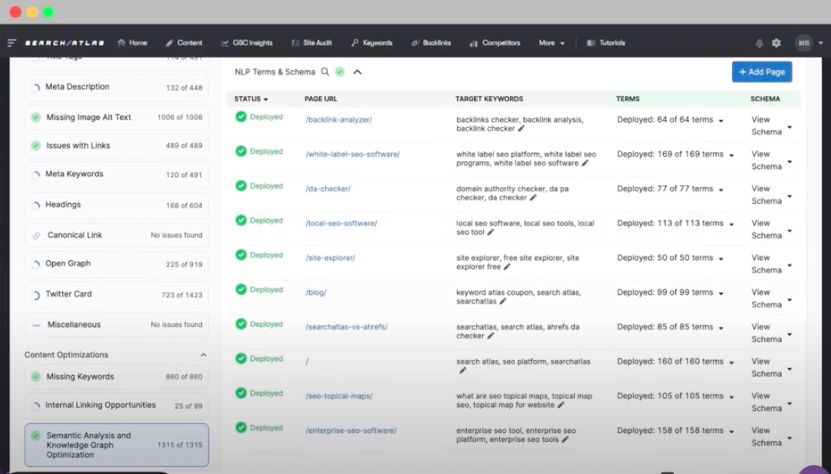Click the Search Atlas logo

[65, 43]
